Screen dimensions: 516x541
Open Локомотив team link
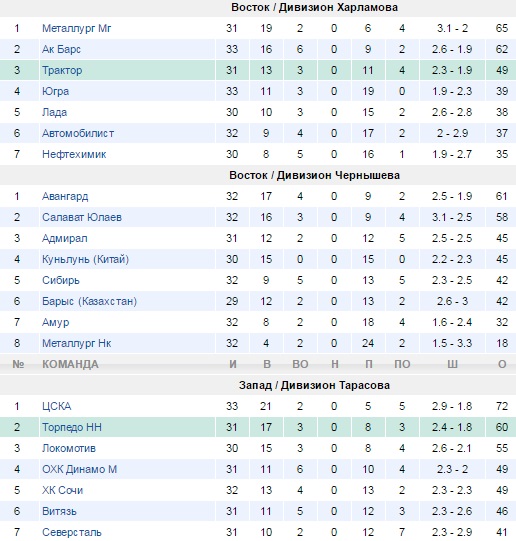click(69, 448)
